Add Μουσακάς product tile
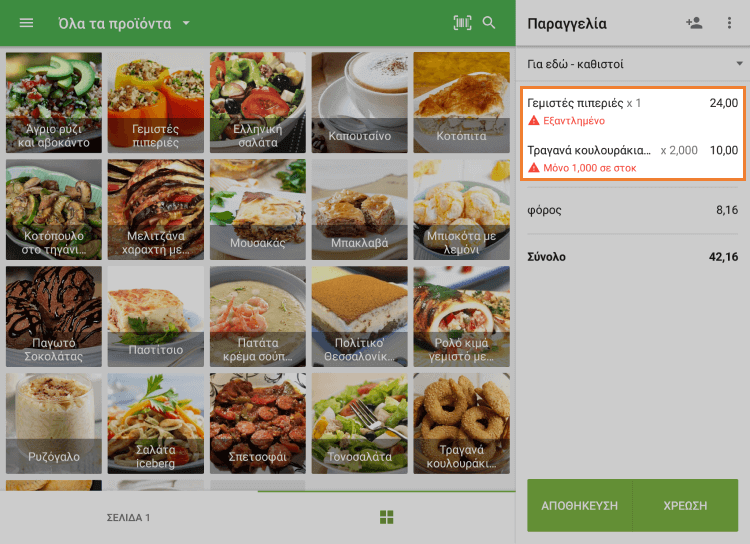The height and width of the screenshot is (544, 750). pyautogui.click(x=257, y=210)
